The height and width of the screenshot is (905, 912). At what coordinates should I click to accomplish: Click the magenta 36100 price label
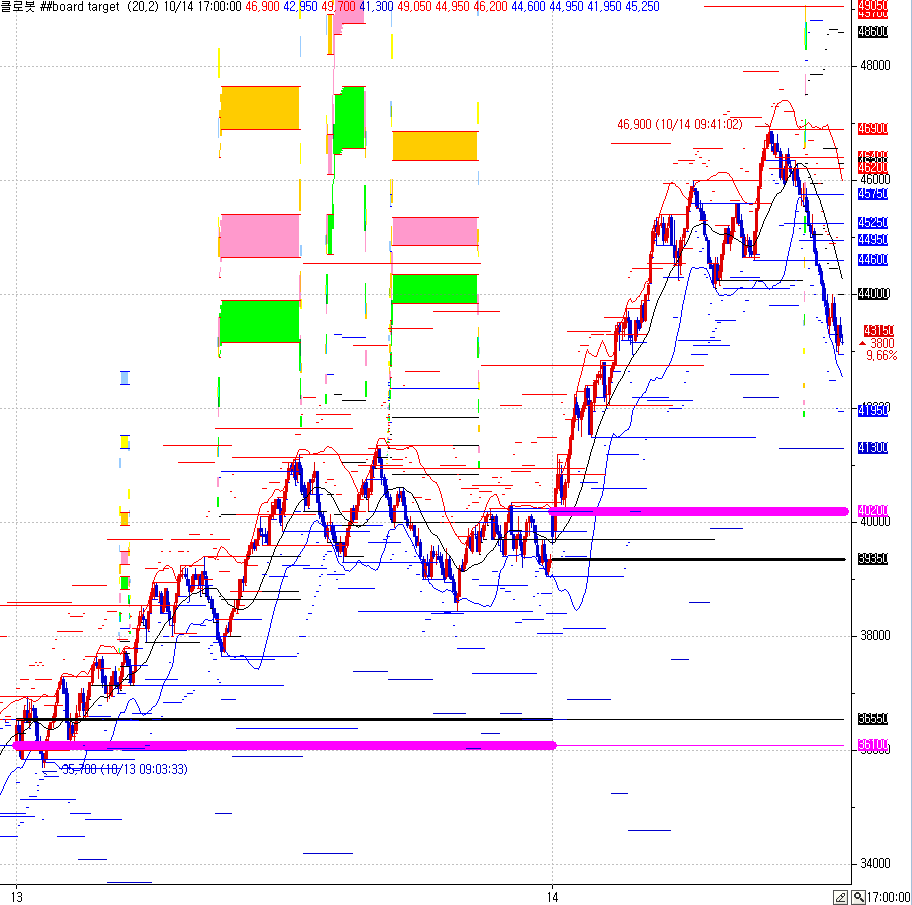[873, 746]
